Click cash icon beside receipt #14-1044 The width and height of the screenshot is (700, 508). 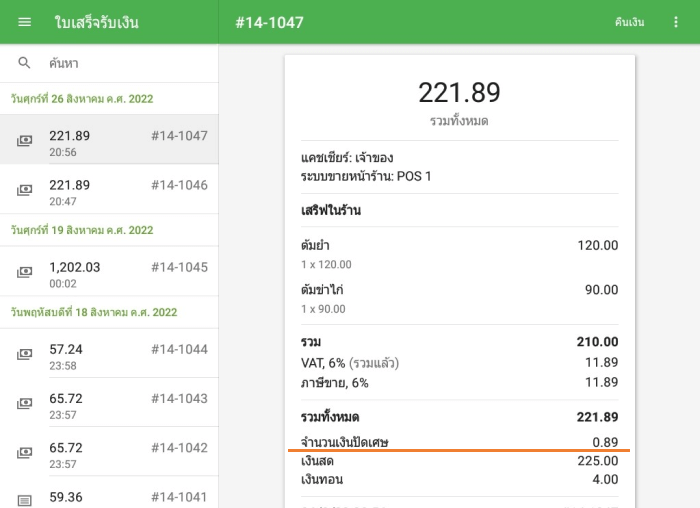tap(25, 355)
